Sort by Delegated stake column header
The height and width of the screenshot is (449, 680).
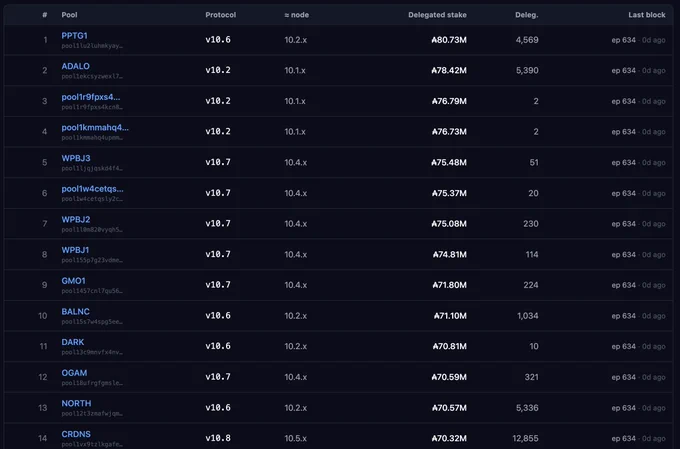tap(437, 15)
